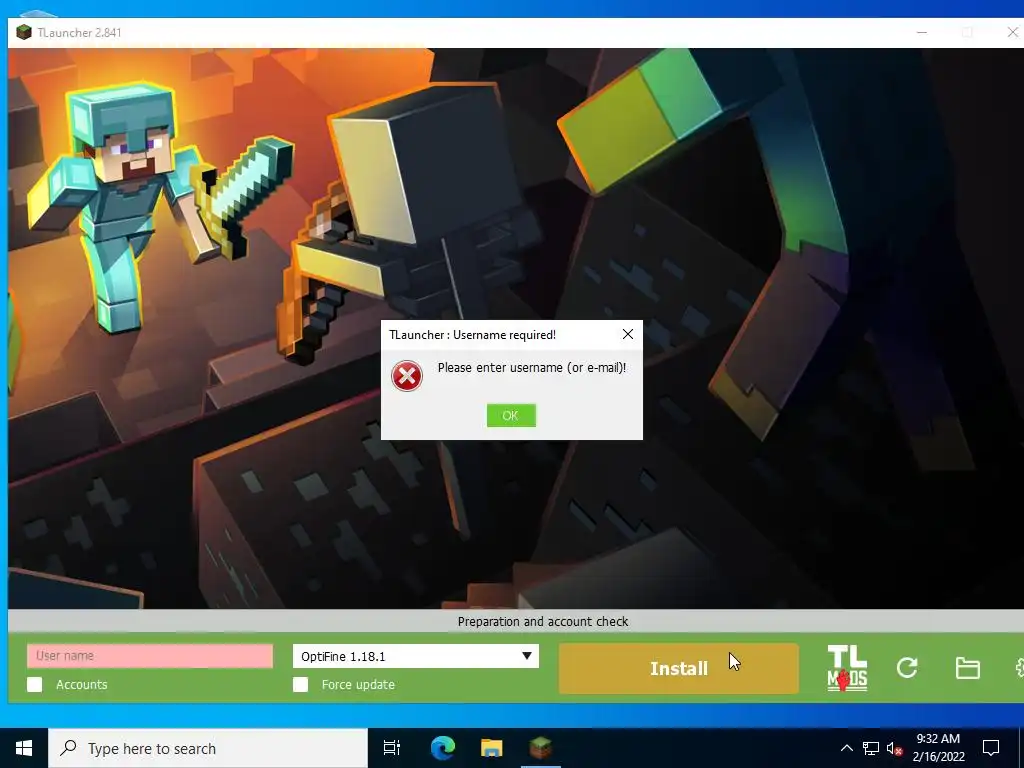Toggle the Force update checkbox

point(300,684)
